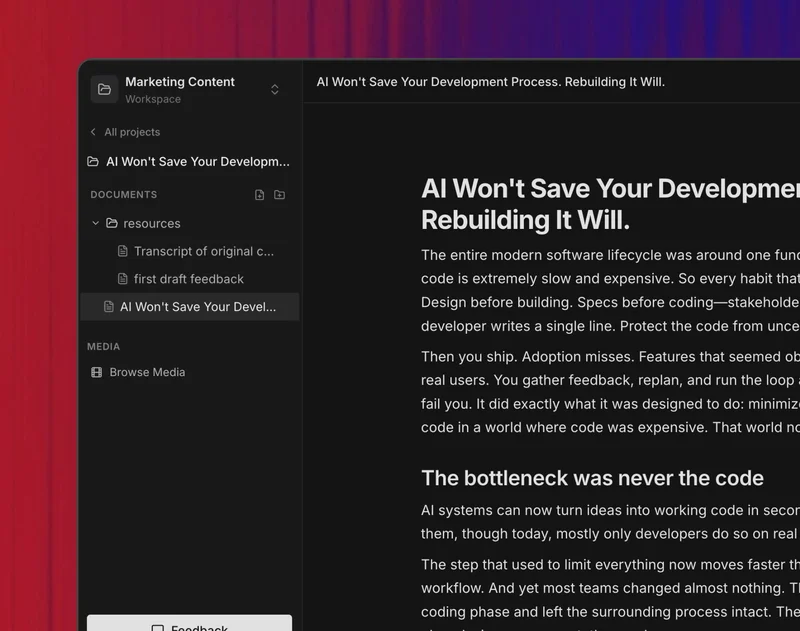
Task: Collapse the resources folder chevron
Action: 96,223
